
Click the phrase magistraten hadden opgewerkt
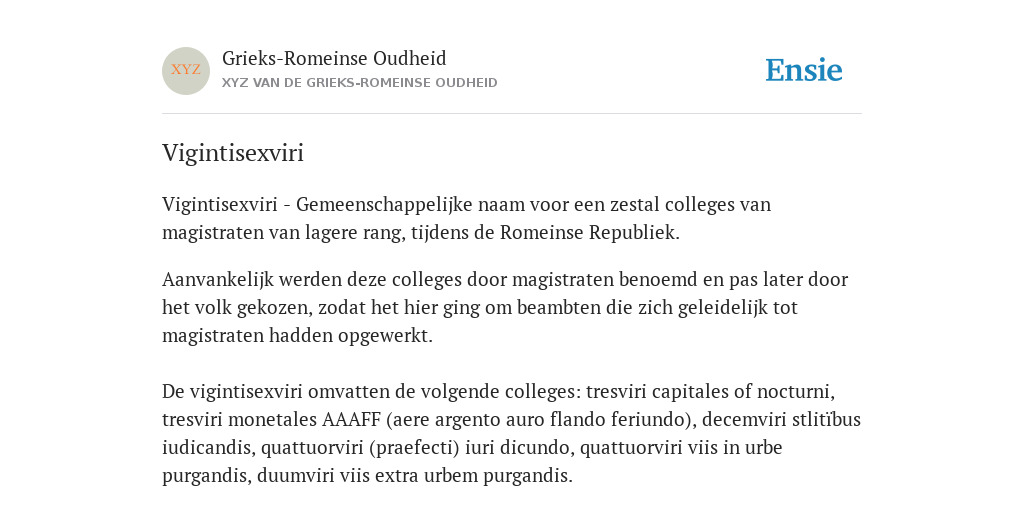(297, 336)
